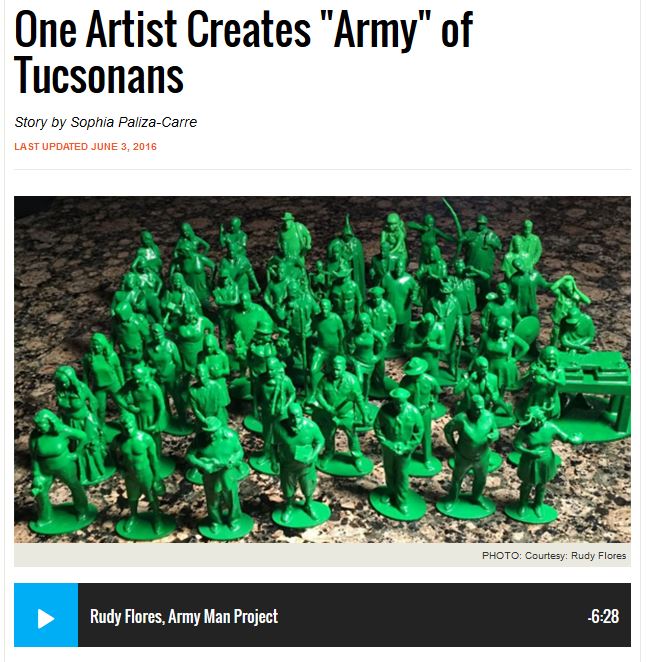Click the Rudy Flores, Army Man Project title

[184, 616]
